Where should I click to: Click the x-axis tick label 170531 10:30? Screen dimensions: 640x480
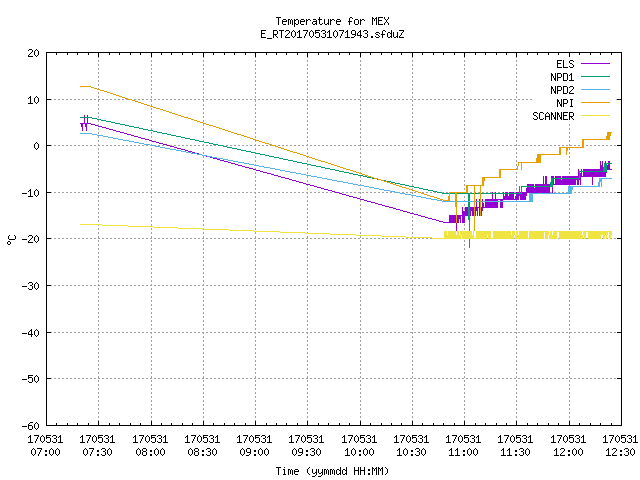(x=411, y=446)
